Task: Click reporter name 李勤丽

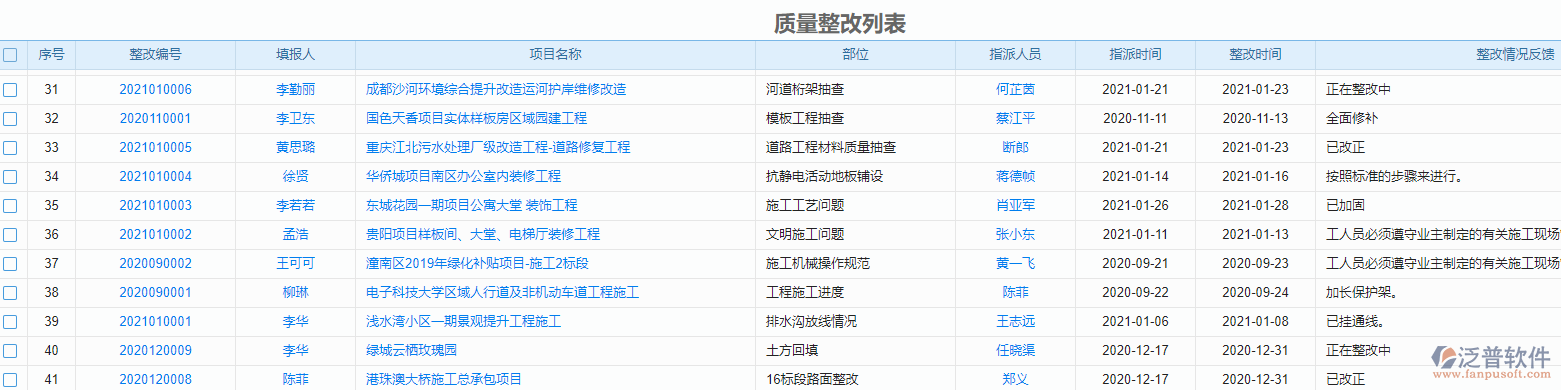Action: click(x=295, y=90)
